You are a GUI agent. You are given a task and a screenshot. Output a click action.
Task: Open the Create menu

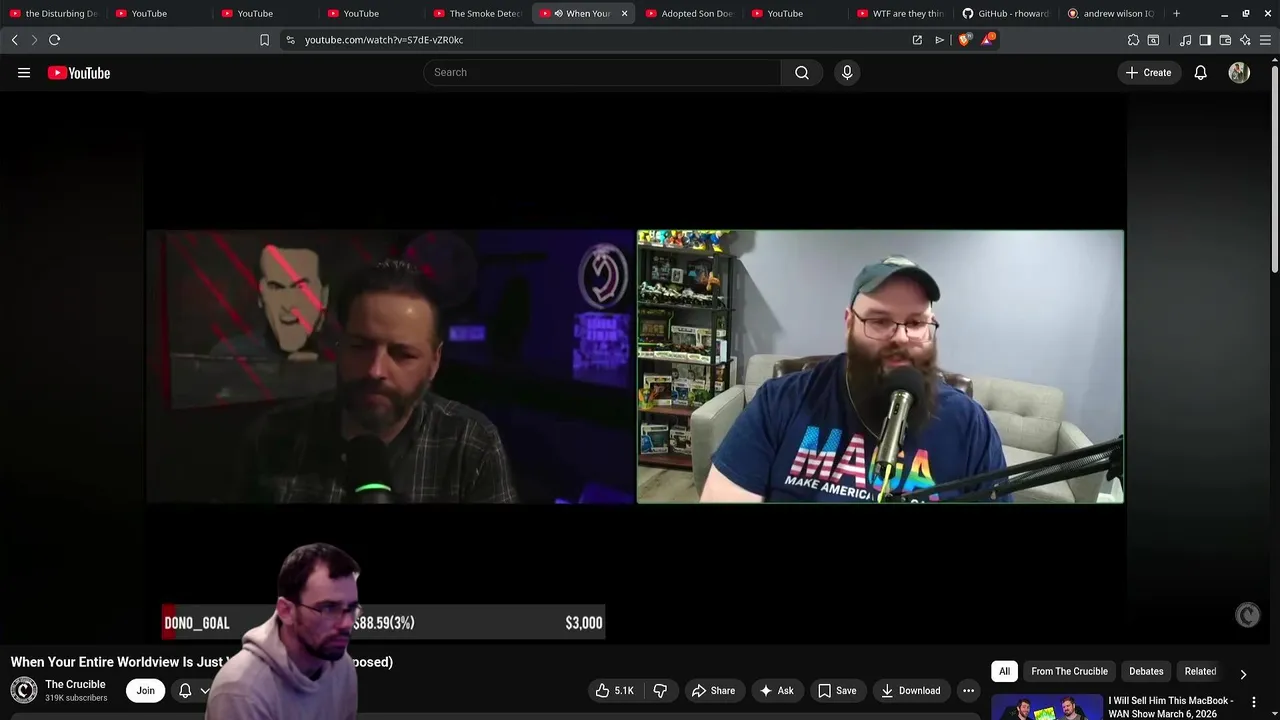click(1148, 72)
